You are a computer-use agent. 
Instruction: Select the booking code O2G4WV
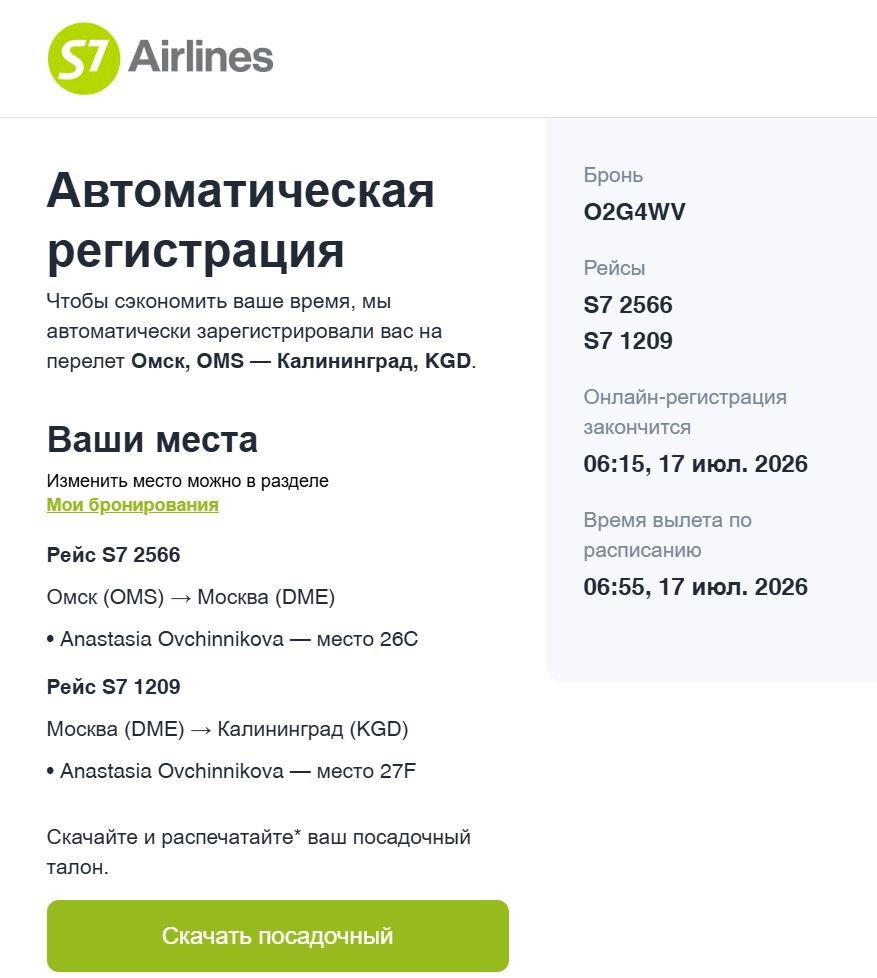tap(634, 212)
